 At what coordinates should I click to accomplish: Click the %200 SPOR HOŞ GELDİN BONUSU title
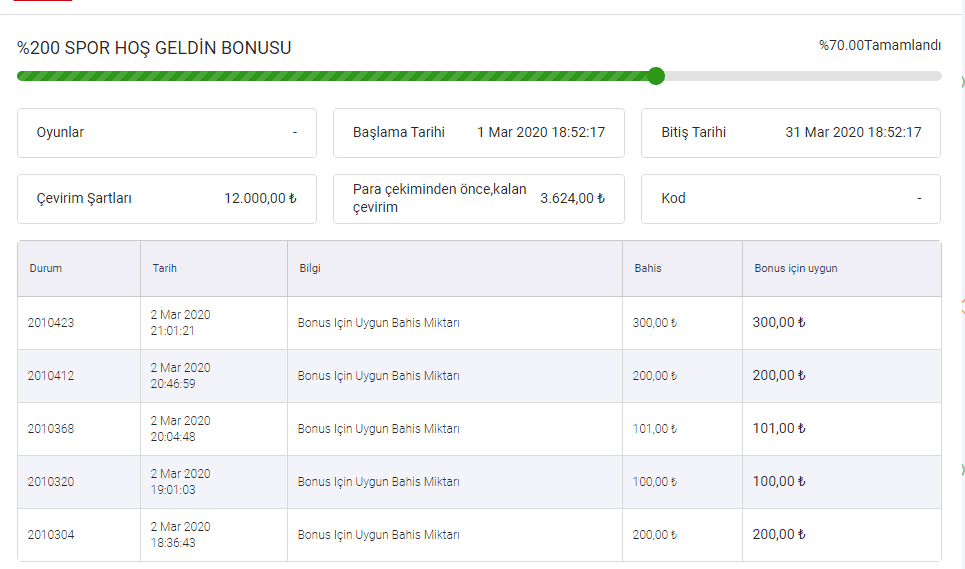tap(154, 48)
